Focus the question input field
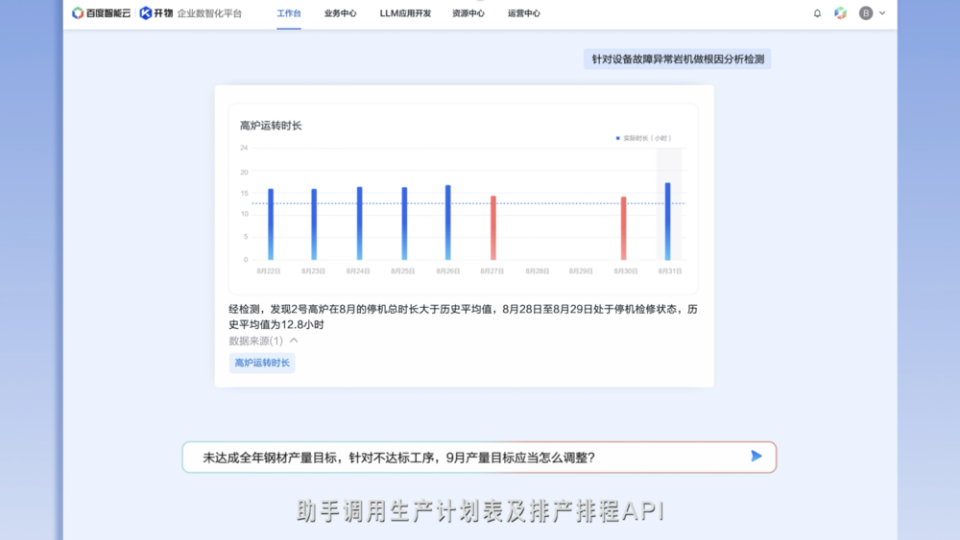Viewport: 960px width, 540px height. click(x=460, y=457)
